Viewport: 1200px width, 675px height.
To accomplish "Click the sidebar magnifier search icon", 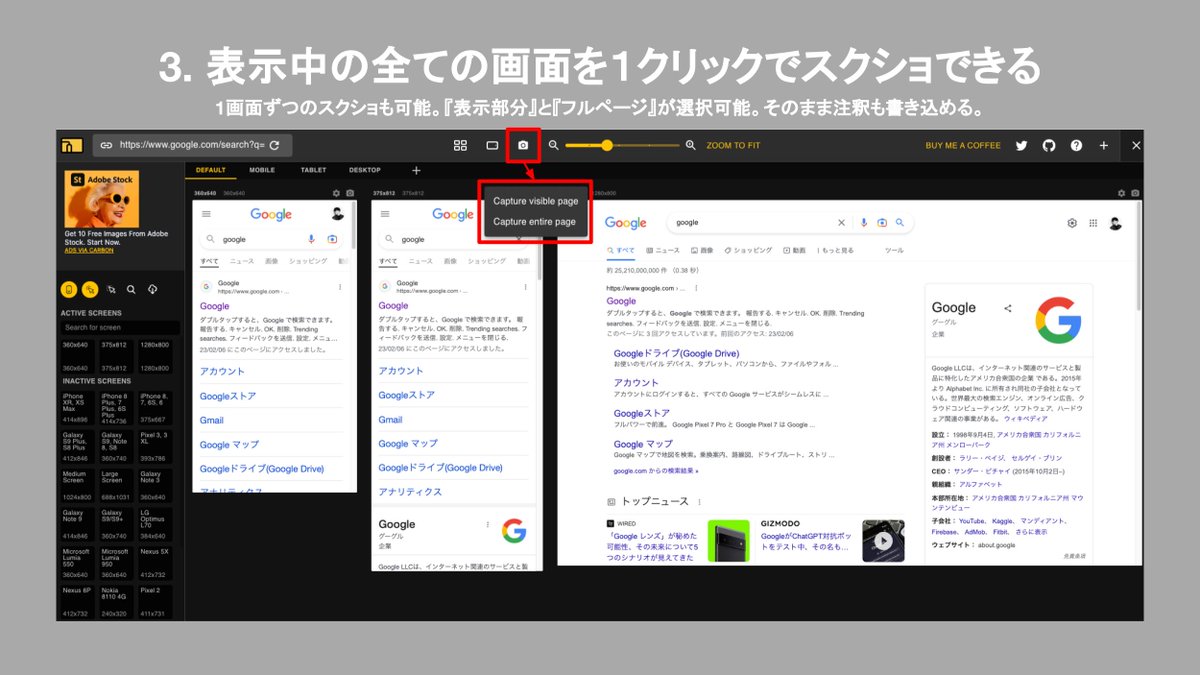I will click(x=131, y=289).
